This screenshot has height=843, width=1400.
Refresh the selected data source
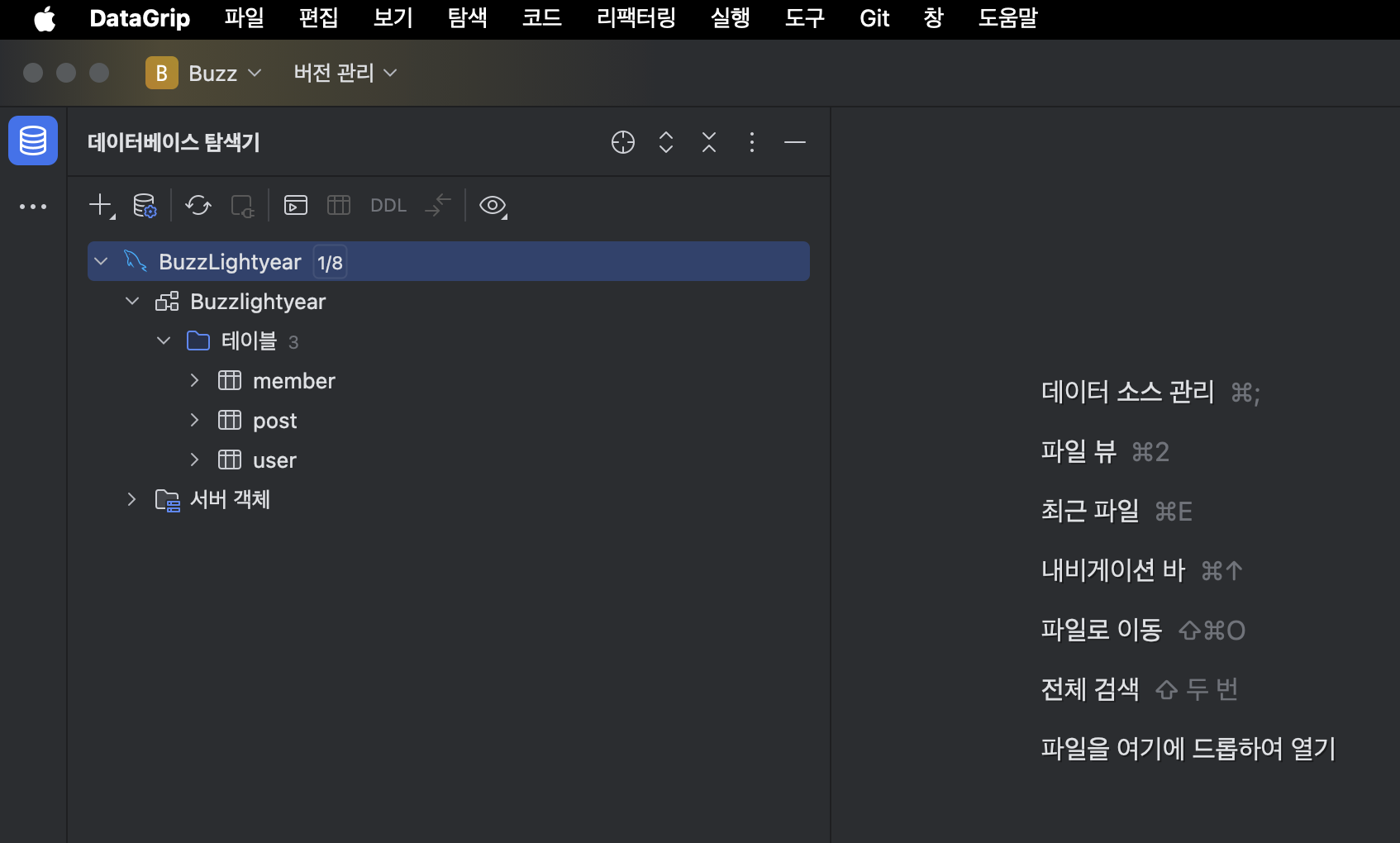(198, 205)
